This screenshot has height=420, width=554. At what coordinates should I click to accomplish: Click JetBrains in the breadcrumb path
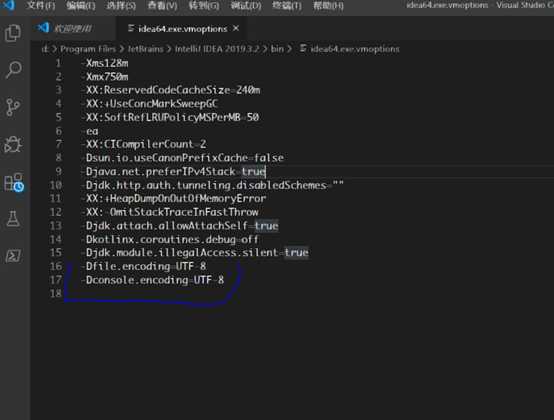point(146,49)
